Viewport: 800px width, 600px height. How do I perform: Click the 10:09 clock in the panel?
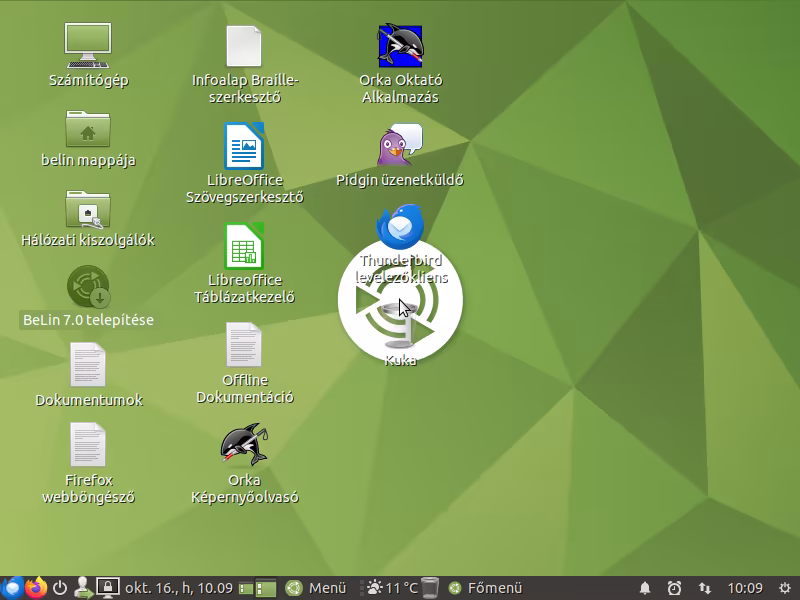tap(745, 588)
